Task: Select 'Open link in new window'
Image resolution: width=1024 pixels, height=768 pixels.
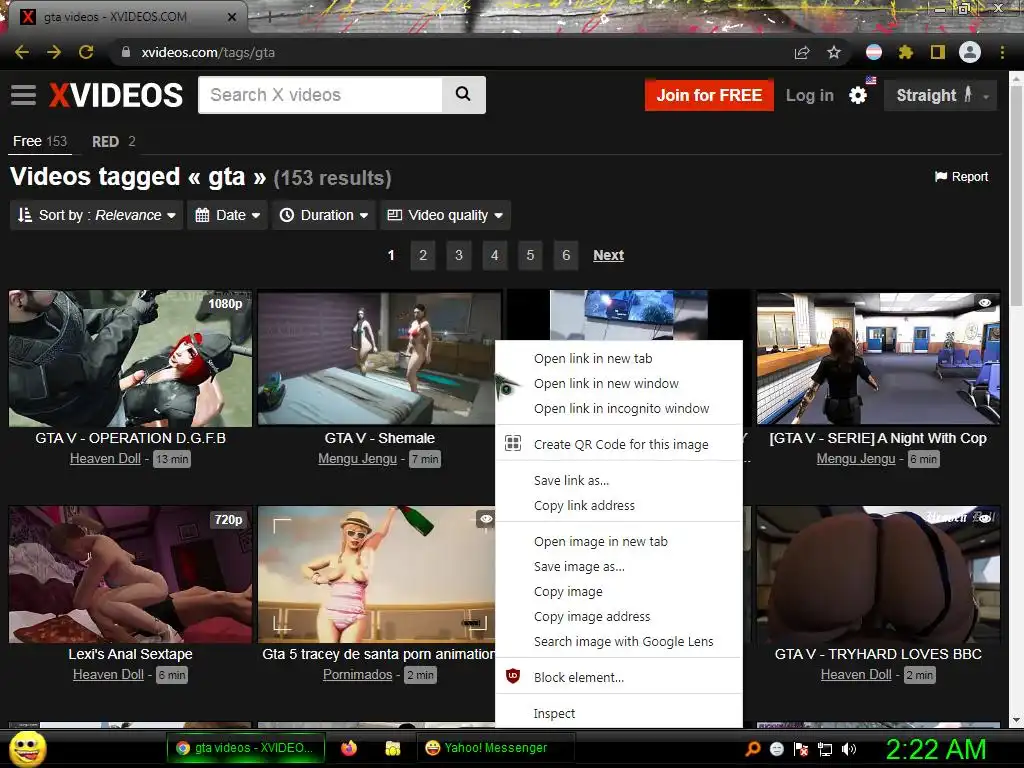Action: pyautogui.click(x=618, y=383)
